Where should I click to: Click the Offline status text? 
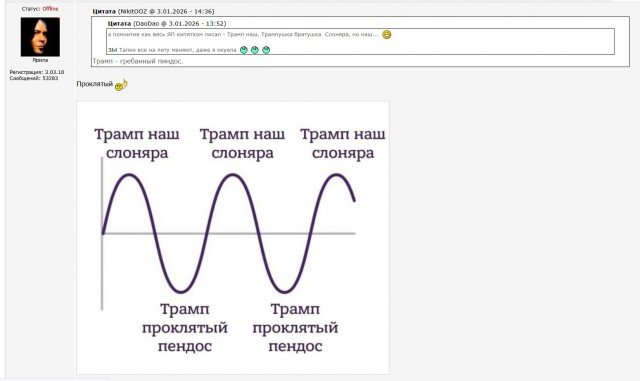point(50,9)
